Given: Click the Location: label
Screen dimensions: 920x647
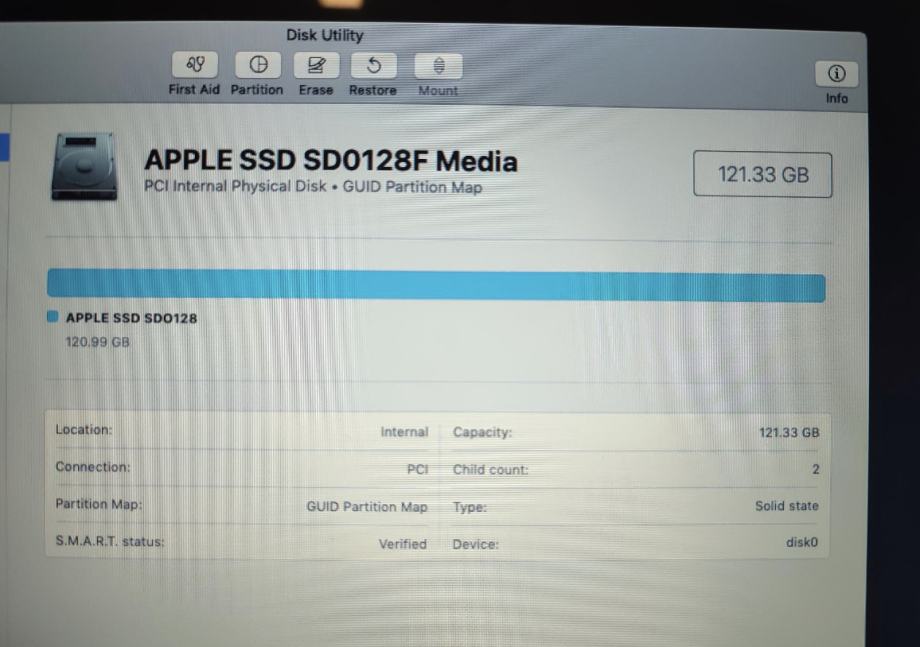Looking at the screenshot, I should point(83,429).
